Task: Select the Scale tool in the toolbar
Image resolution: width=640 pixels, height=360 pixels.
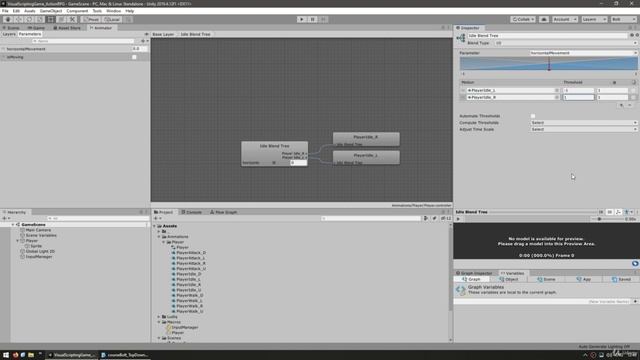Action: point(40,19)
